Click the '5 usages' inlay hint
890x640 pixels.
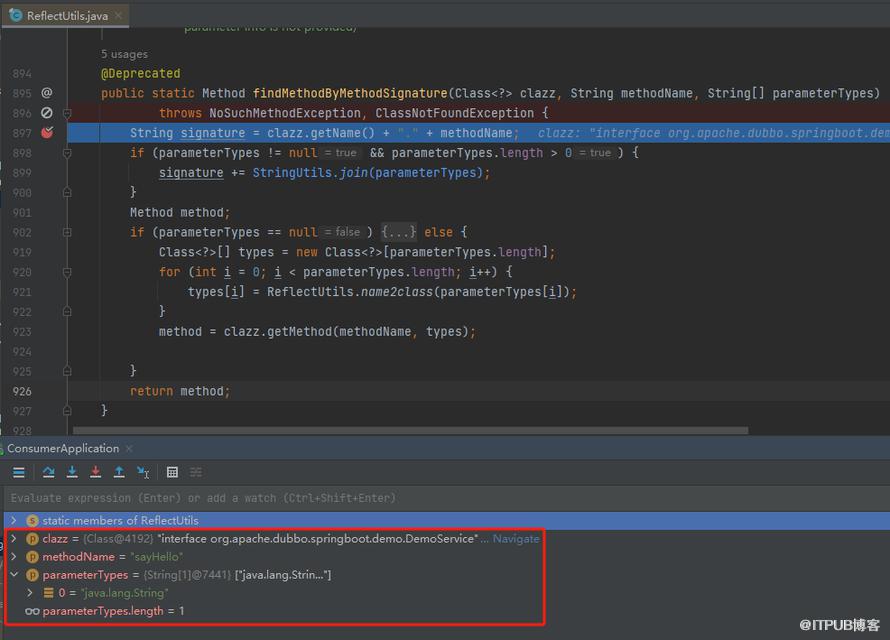tap(124, 54)
